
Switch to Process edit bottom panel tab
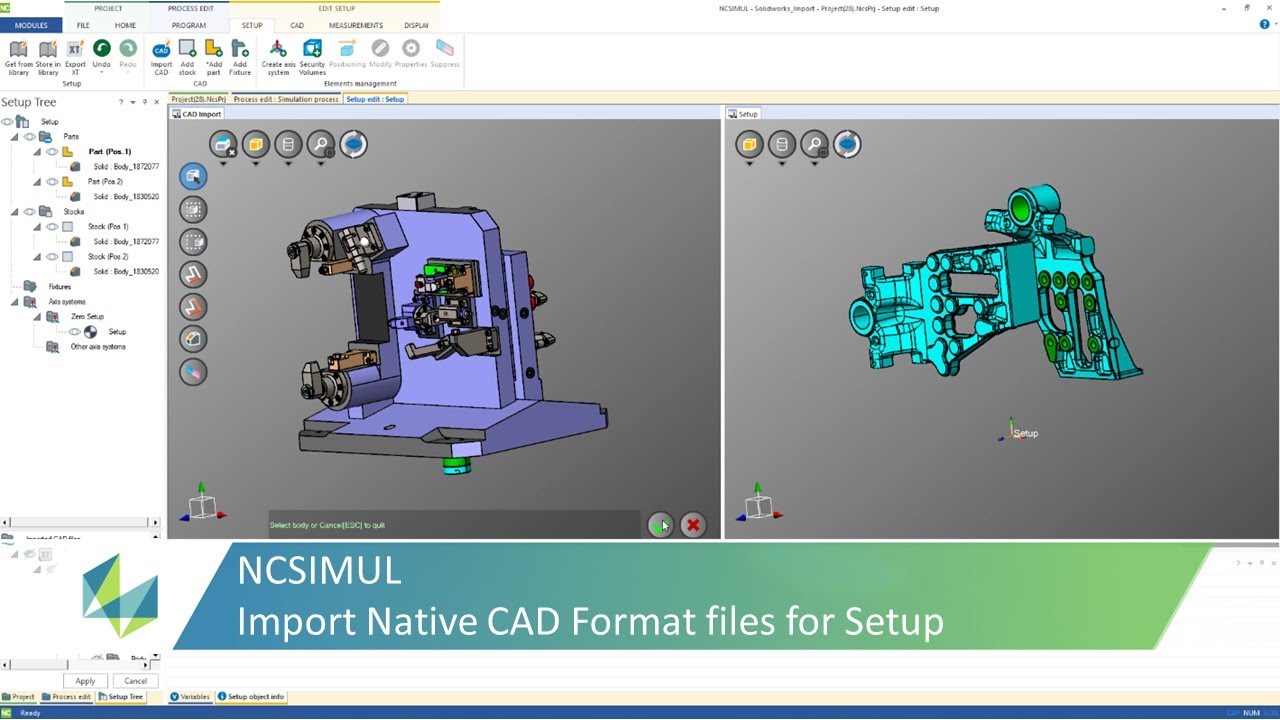(x=67, y=697)
